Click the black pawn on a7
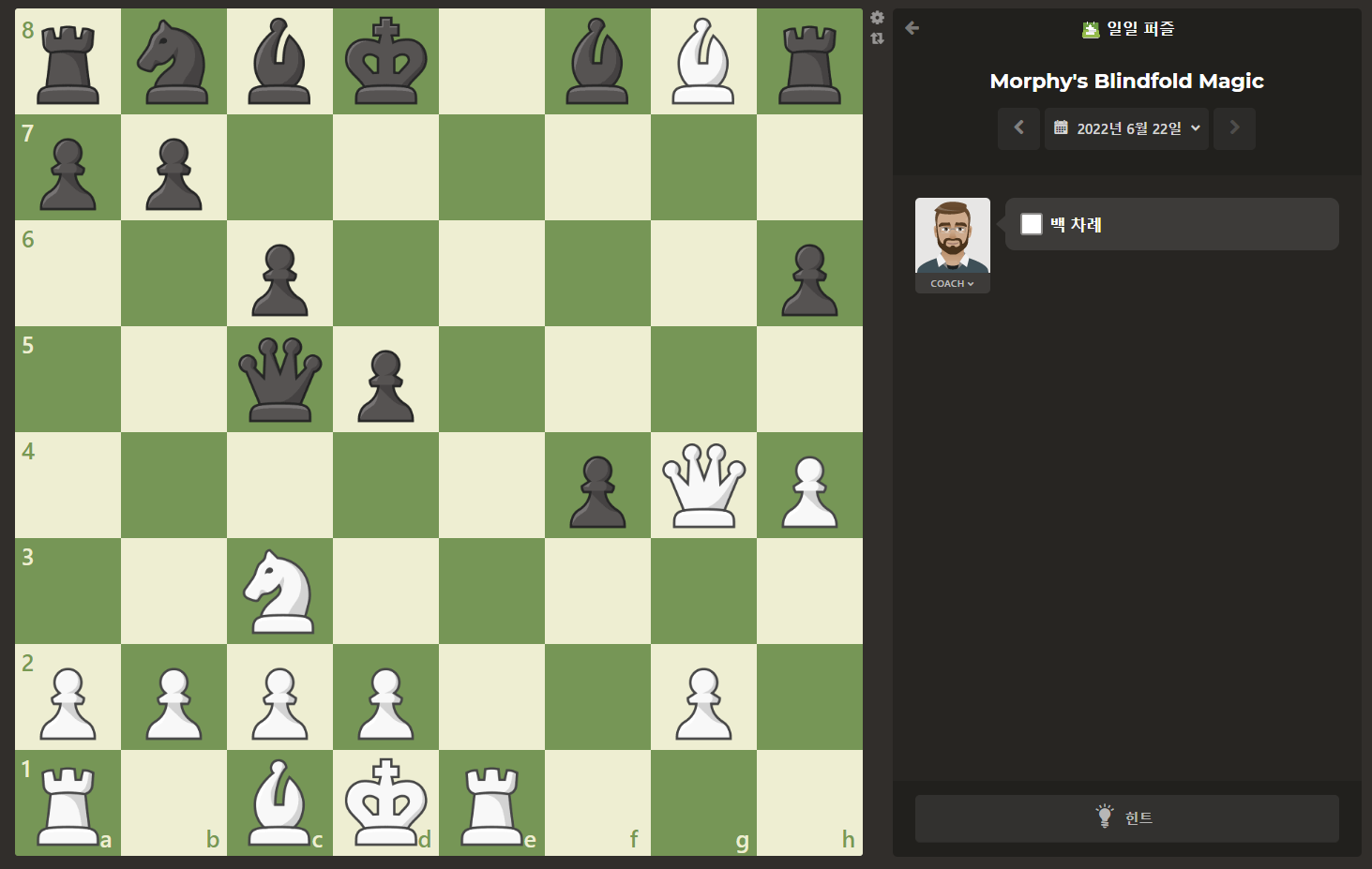This screenshot has height=869, width=1372. click(x=68, y=167)
